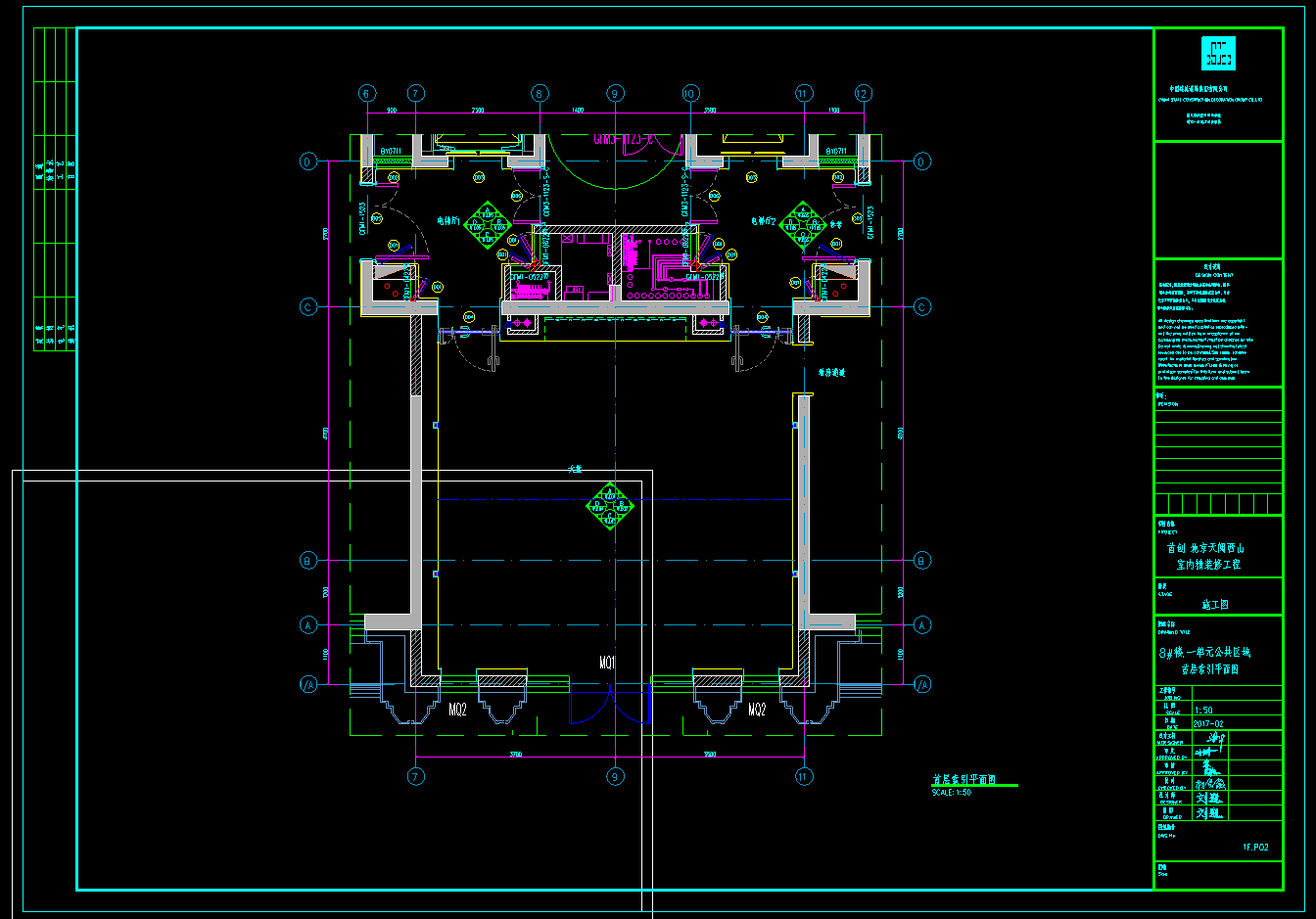The width and height of the screenshot is (1316, 919).
Task: Select axis bubble C on the left side
Action: coord(308,307)
